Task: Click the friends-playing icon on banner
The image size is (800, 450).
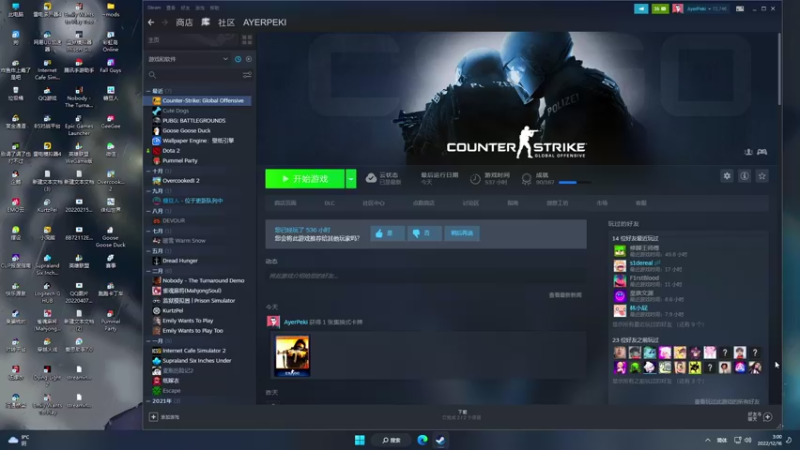Action: pyautogui.click(x=748, y=152)
